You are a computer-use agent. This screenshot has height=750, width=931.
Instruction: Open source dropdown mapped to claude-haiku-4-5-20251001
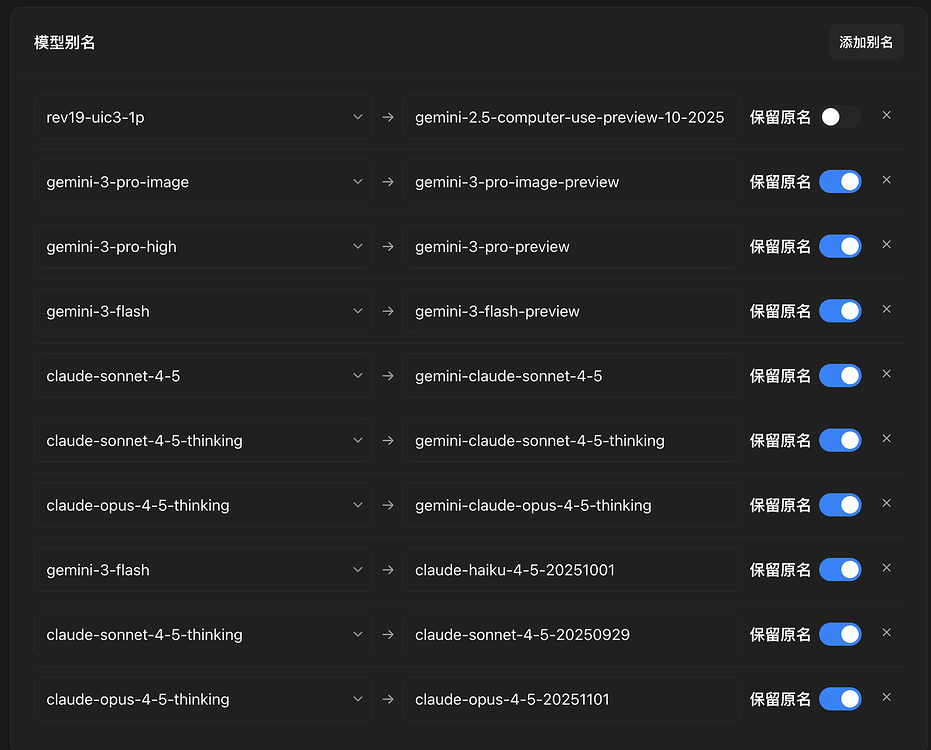point(204,570)
